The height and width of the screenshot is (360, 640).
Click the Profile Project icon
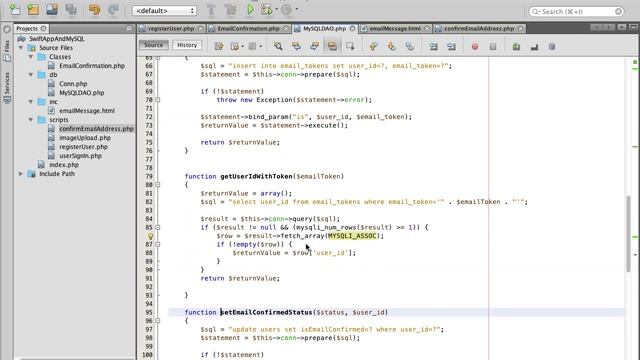pos(287,9)
